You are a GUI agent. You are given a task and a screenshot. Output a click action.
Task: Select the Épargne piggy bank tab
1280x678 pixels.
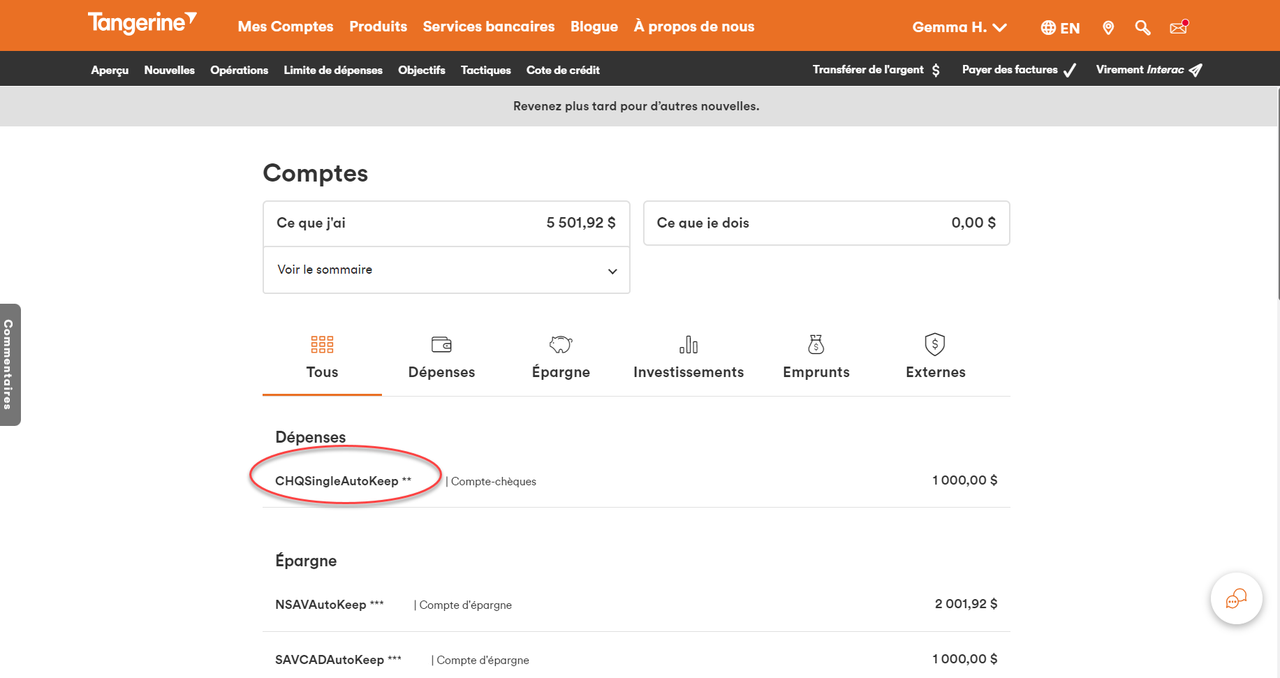click(x=561, y=357)
